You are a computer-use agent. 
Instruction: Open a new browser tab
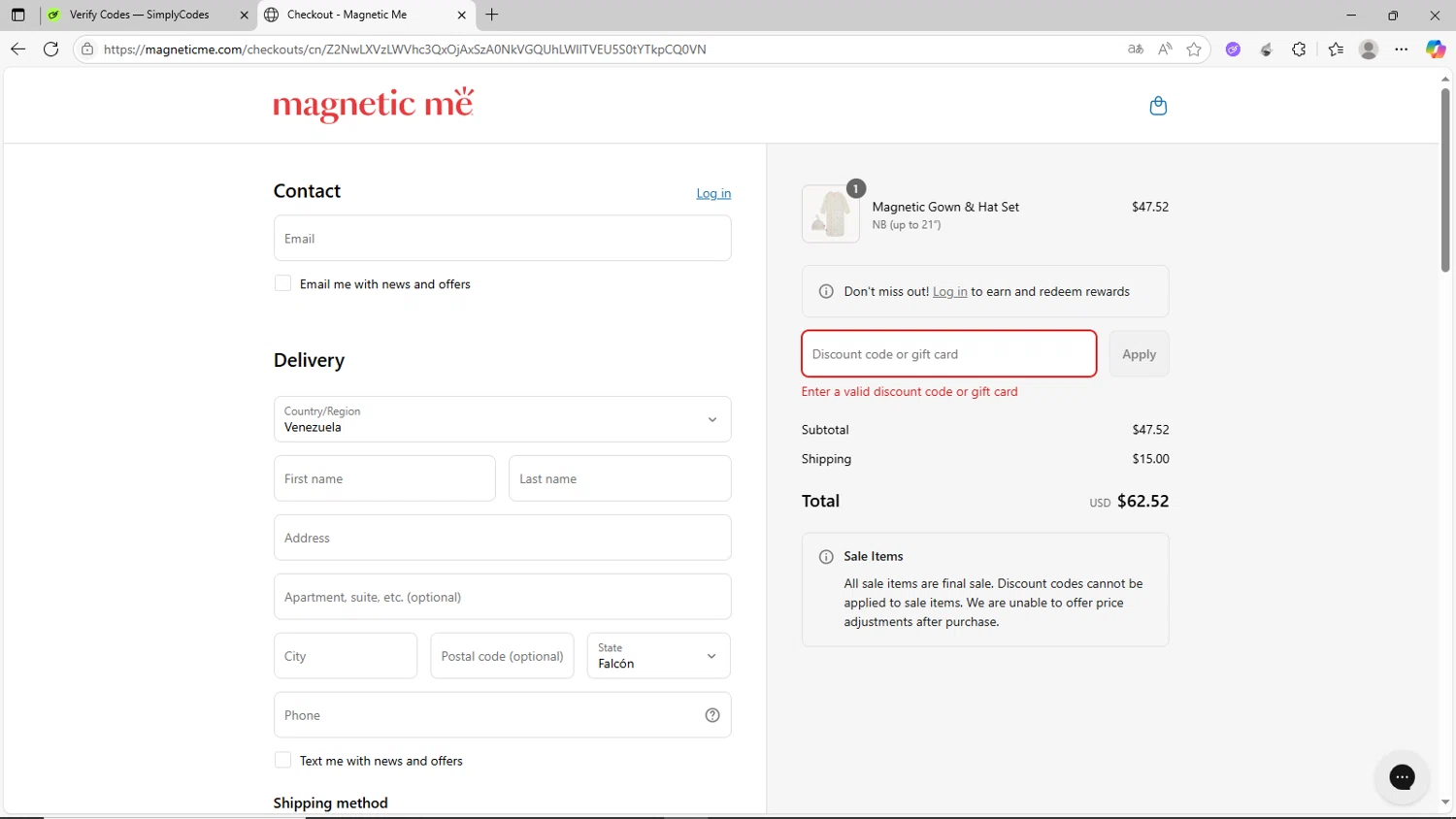pos(492,15)
